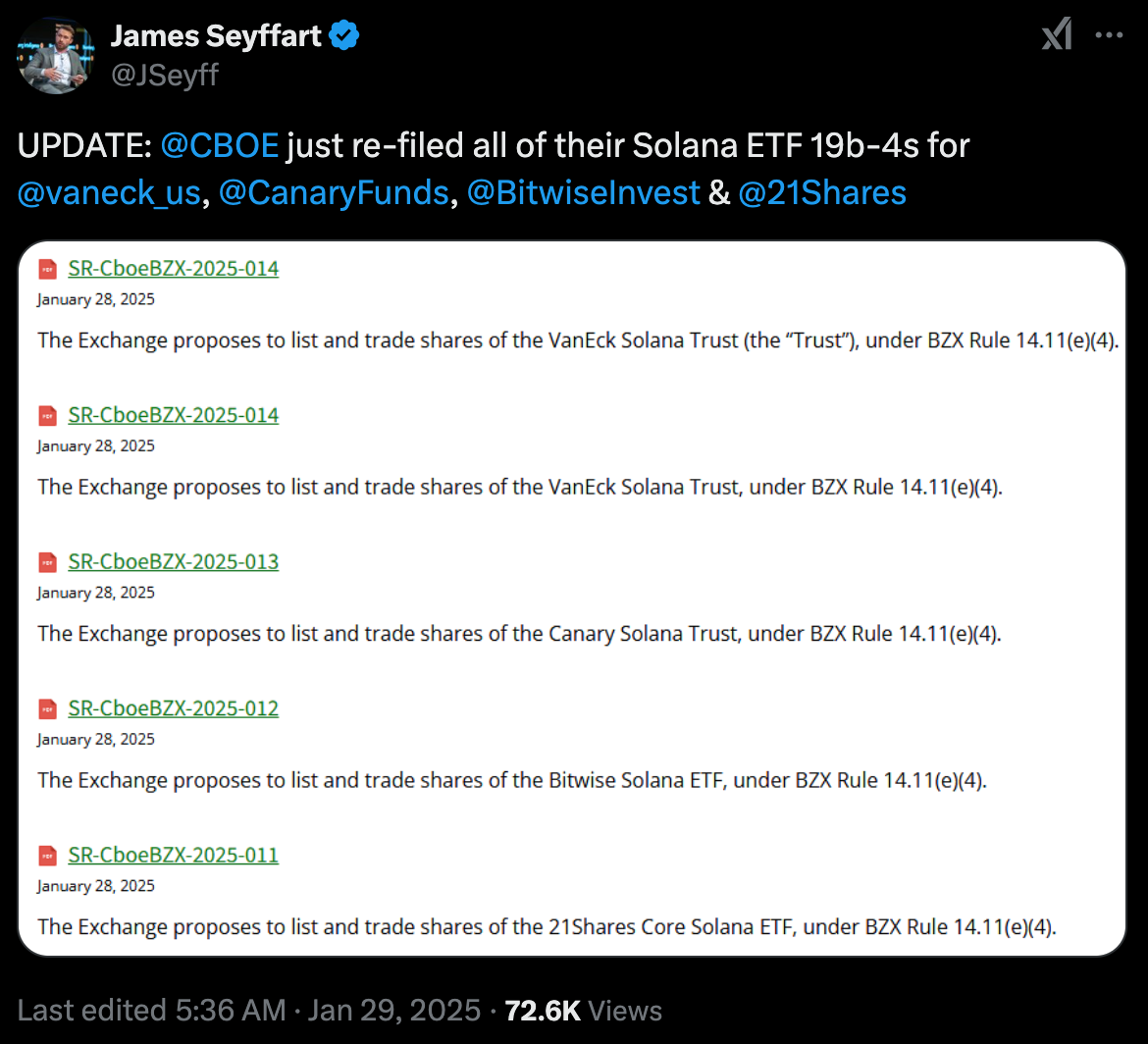Open the @CBOE mention
The image size is (1148, 1044).
click(x=219, y=146)
